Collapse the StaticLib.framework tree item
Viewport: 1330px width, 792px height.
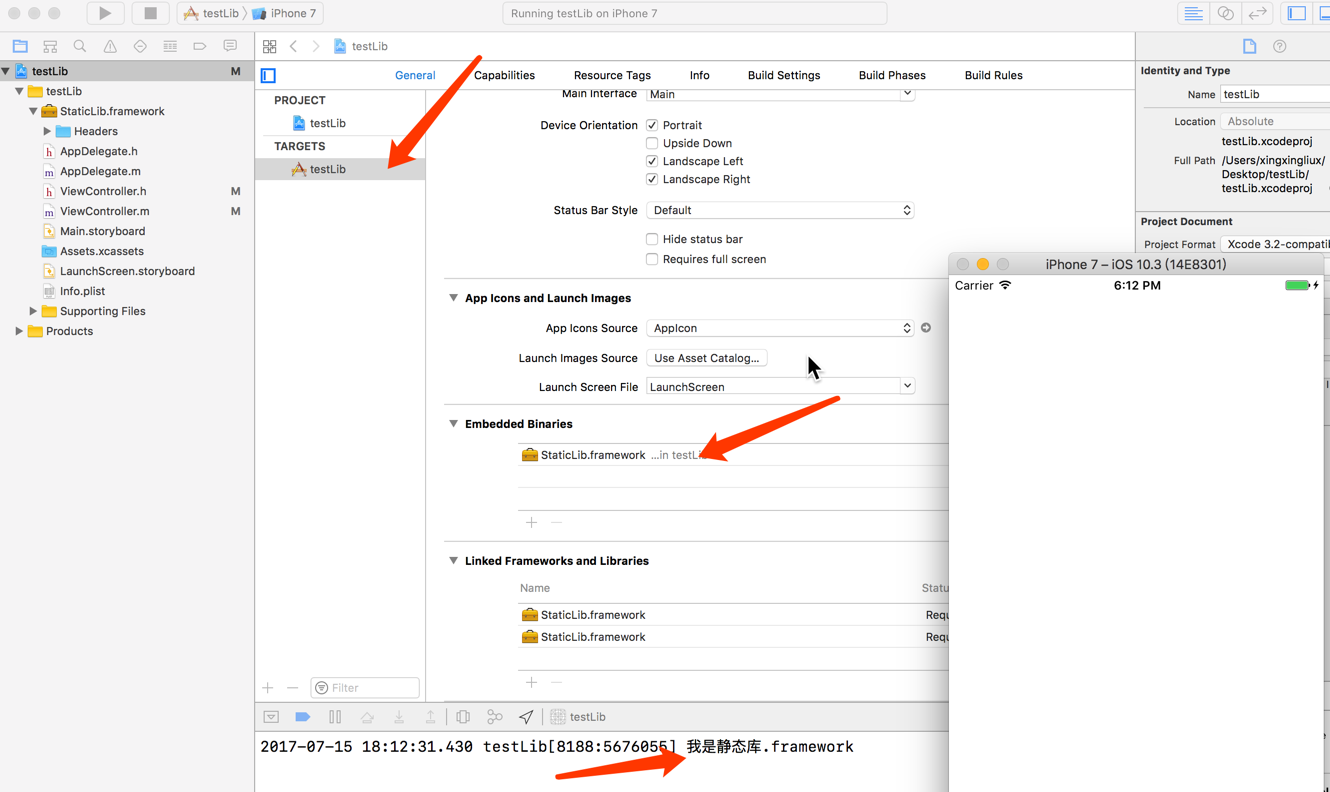point(33,111)
